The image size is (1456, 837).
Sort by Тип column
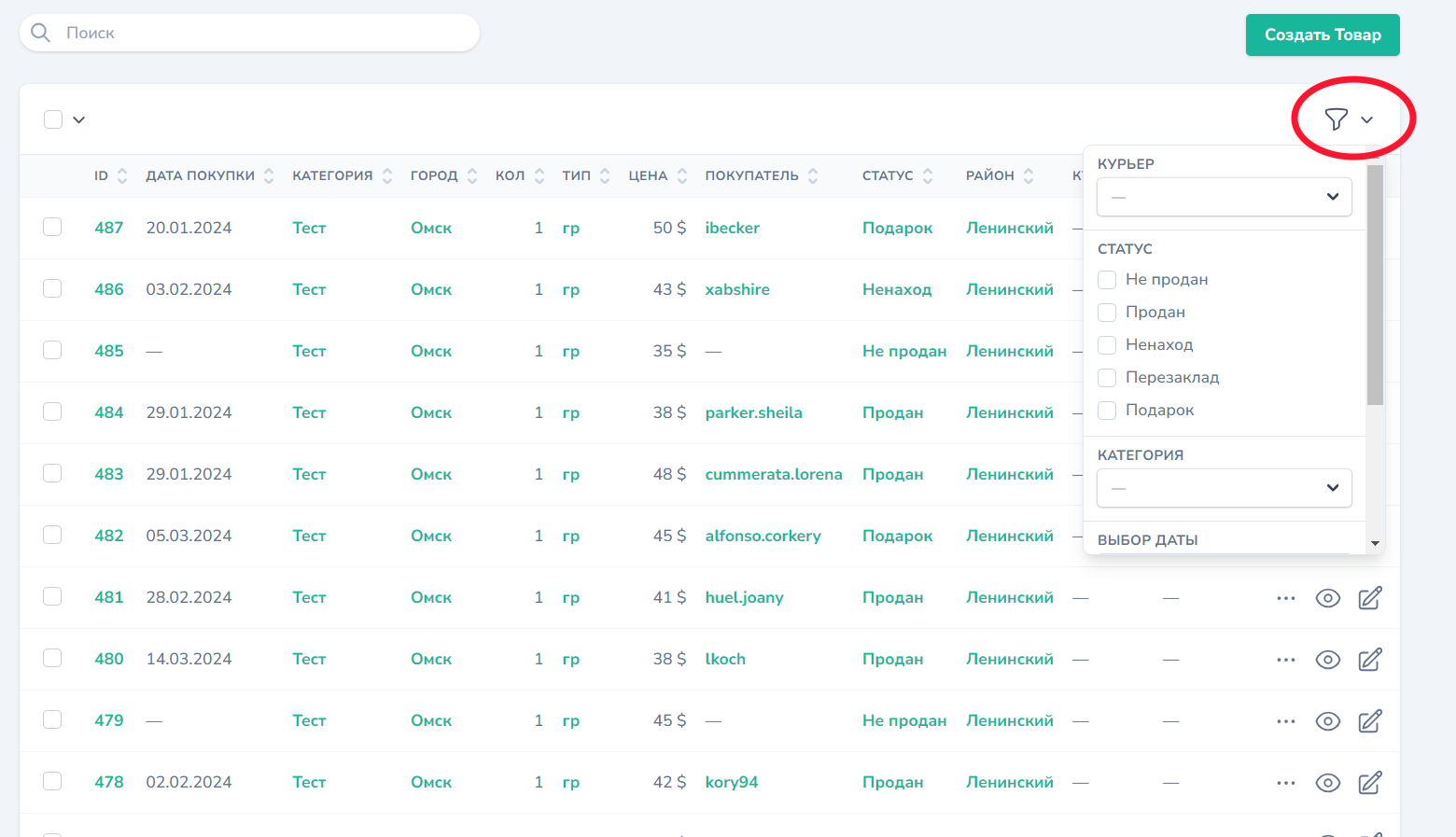pos(605,175)
